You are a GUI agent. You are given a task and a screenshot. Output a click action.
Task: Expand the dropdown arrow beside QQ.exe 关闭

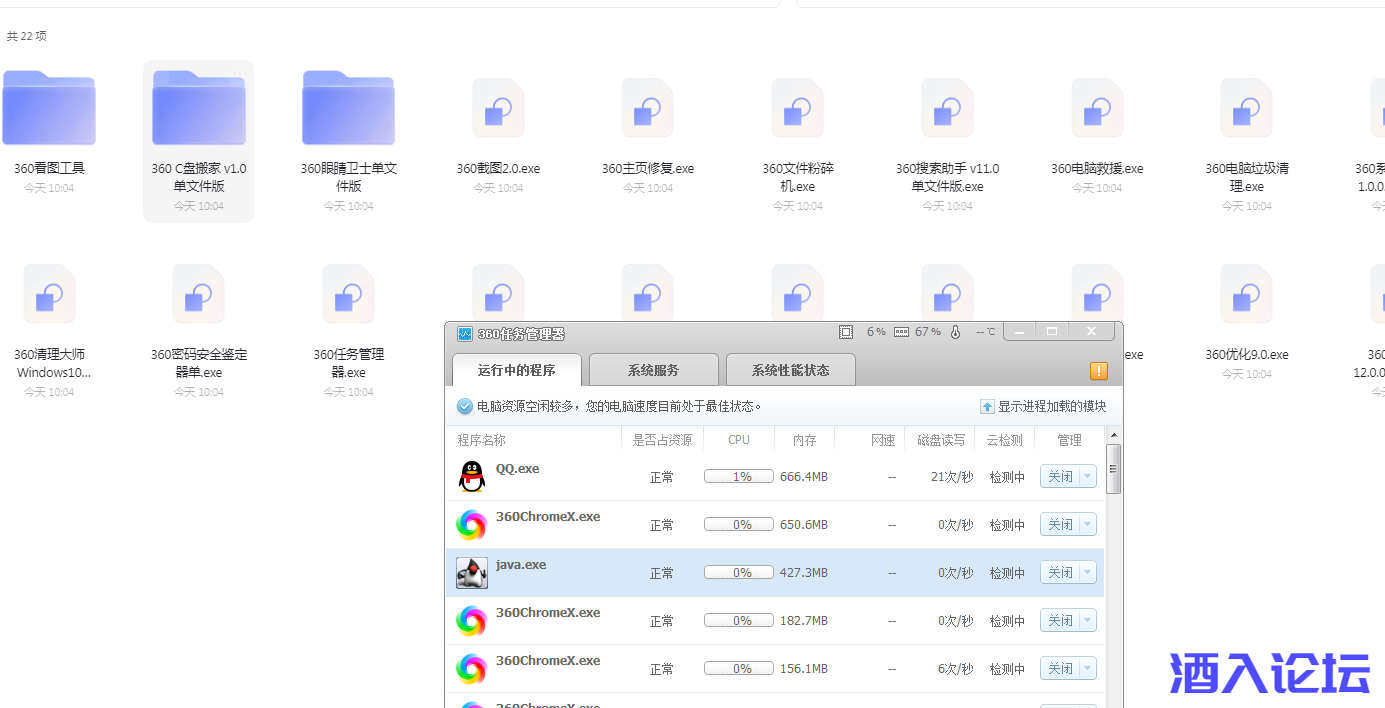1087,477
